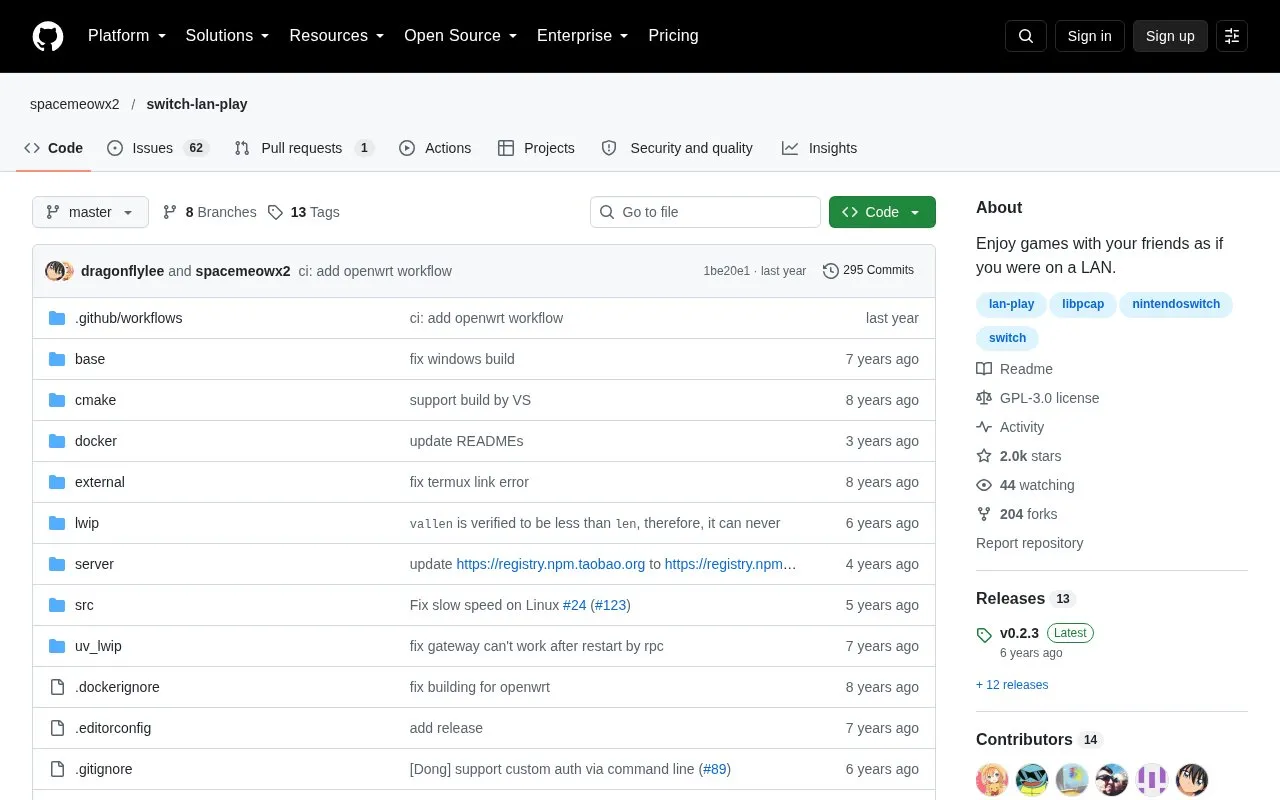Click the scale icon beside GPL-3.0 license
Screen dimensions: 1280x800
point(984,398)
